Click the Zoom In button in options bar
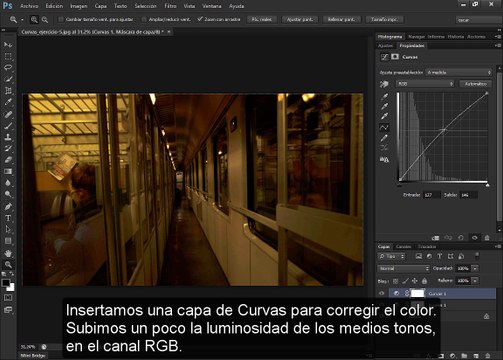Viewport: 503px width, 360px height. click(x=34, y=20)
